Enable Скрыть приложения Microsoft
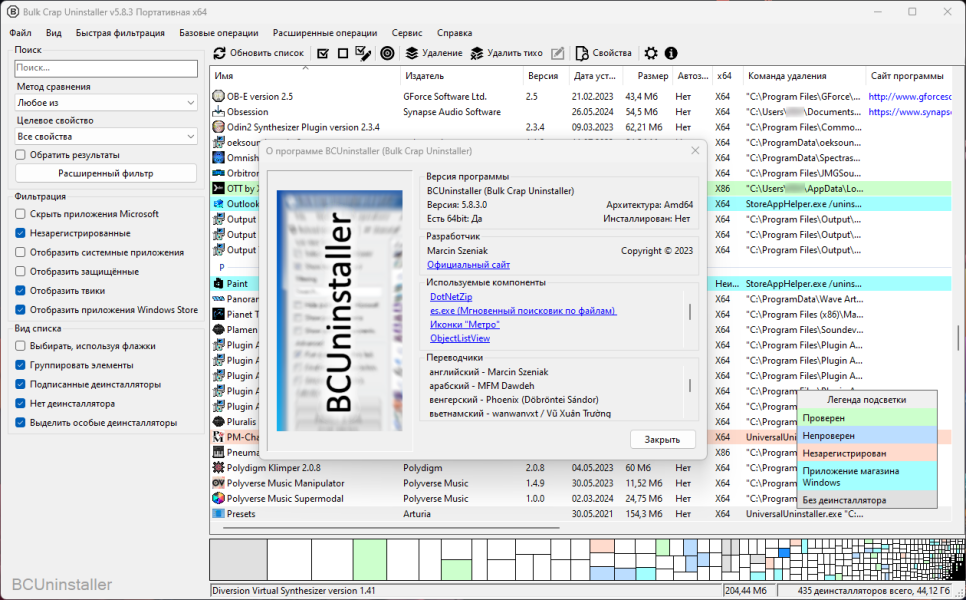The width and height of the screenshot is (966, 600). (20, 214)
